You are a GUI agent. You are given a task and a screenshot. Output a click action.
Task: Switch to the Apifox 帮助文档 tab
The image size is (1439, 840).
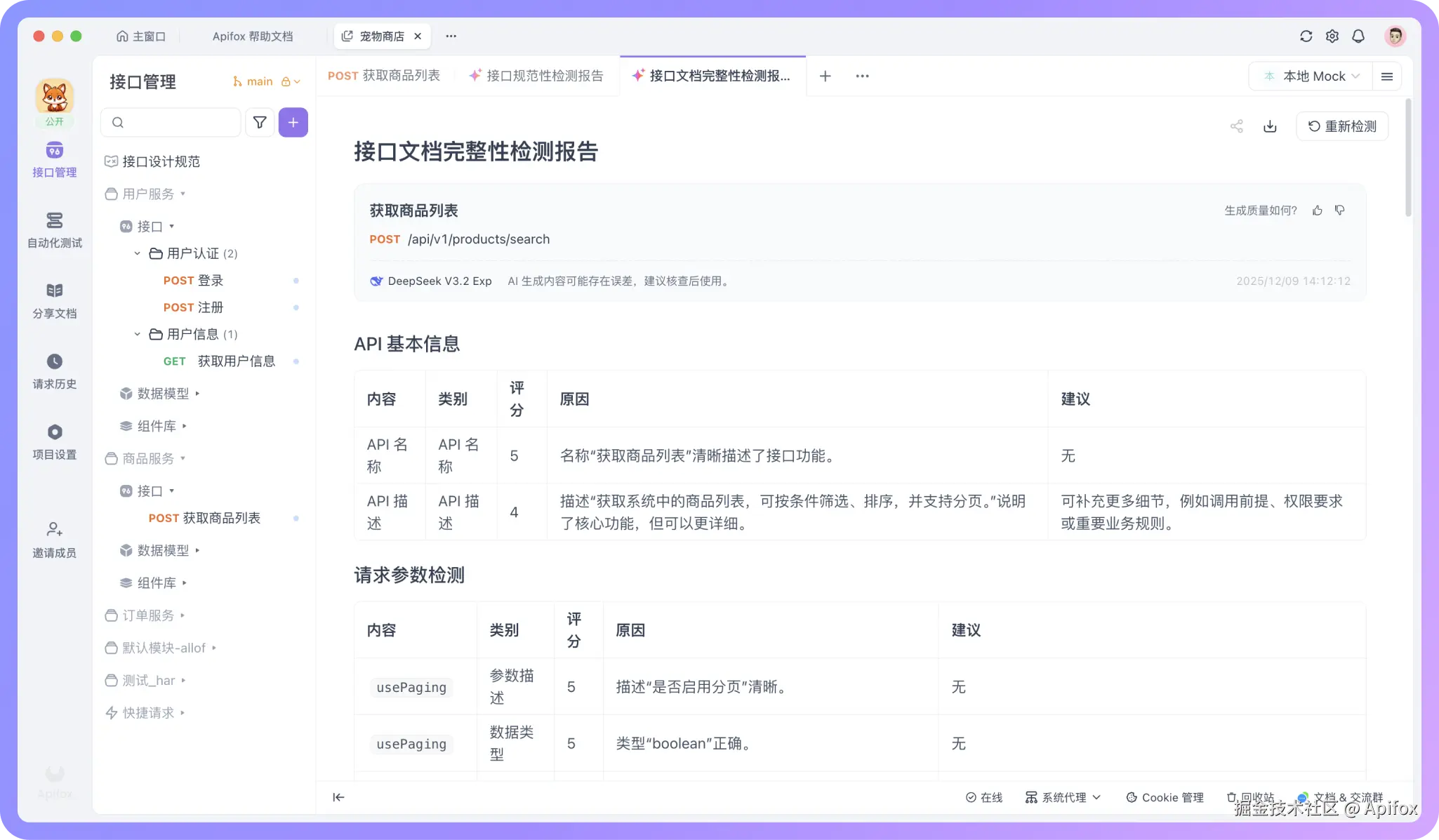click(253, 36)
